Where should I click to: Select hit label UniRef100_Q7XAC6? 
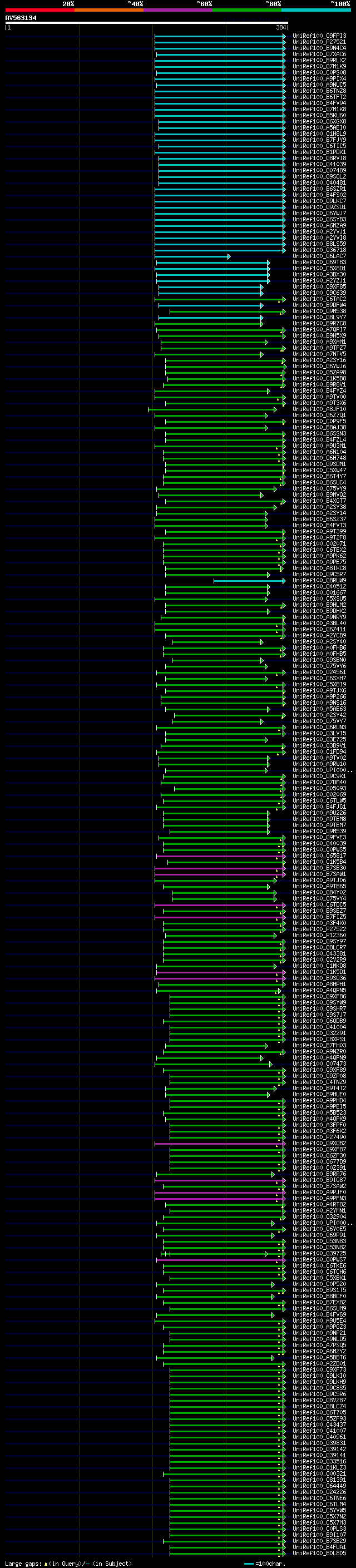pos(319,54)
